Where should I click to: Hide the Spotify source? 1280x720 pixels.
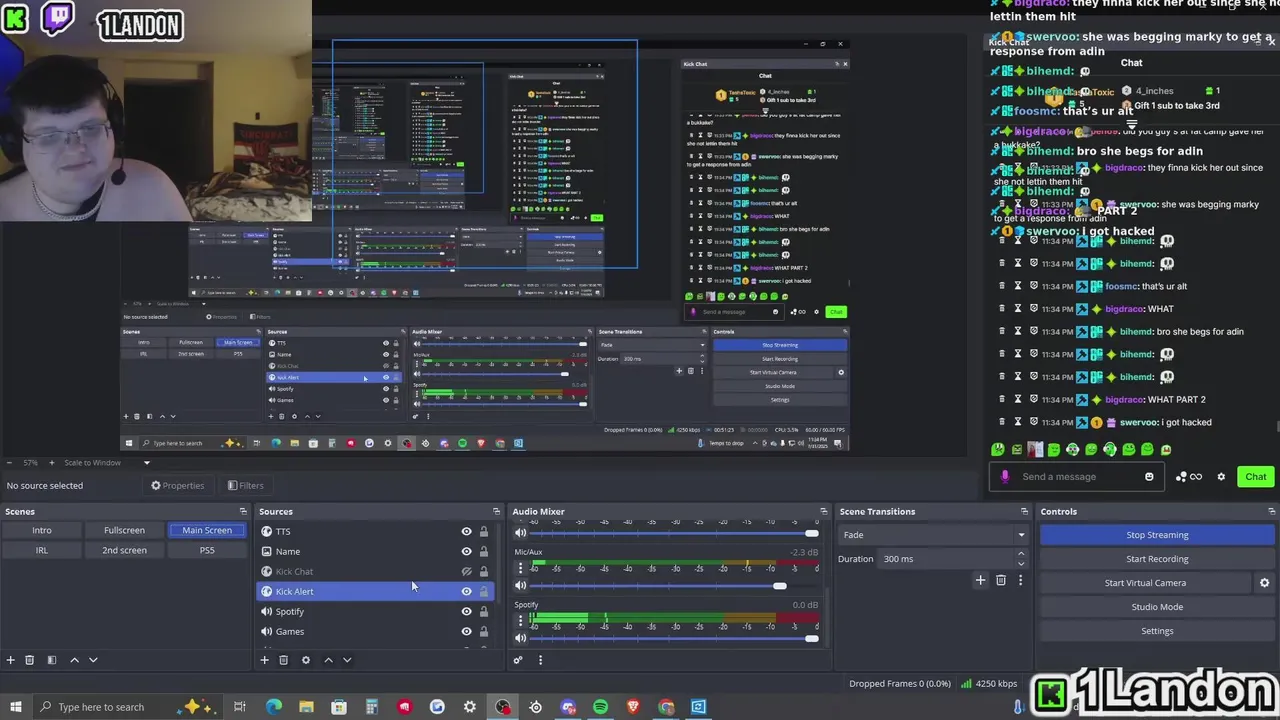[466, 612]
